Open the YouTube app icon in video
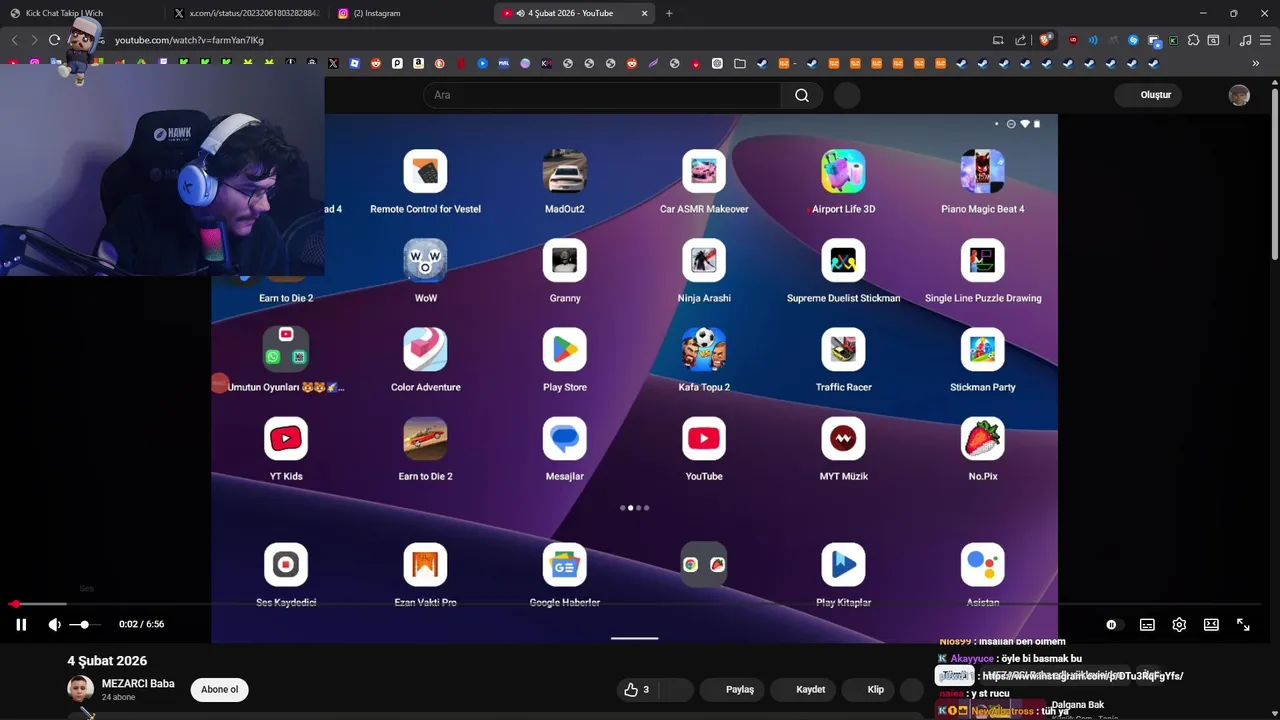 (704, 439)
